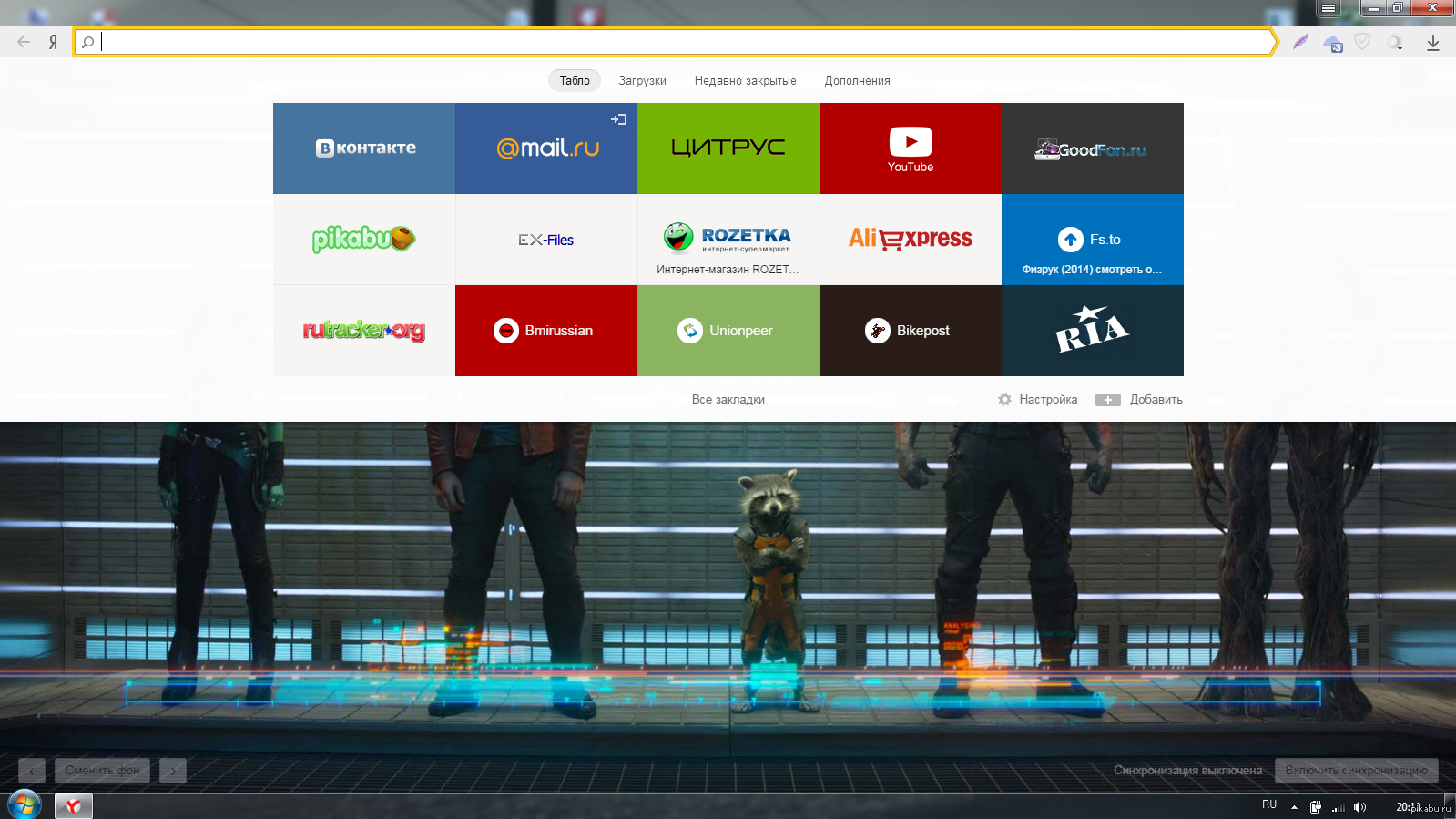Open the Fs.to tile
The image size is (1456, 819).
(1093, 240)
